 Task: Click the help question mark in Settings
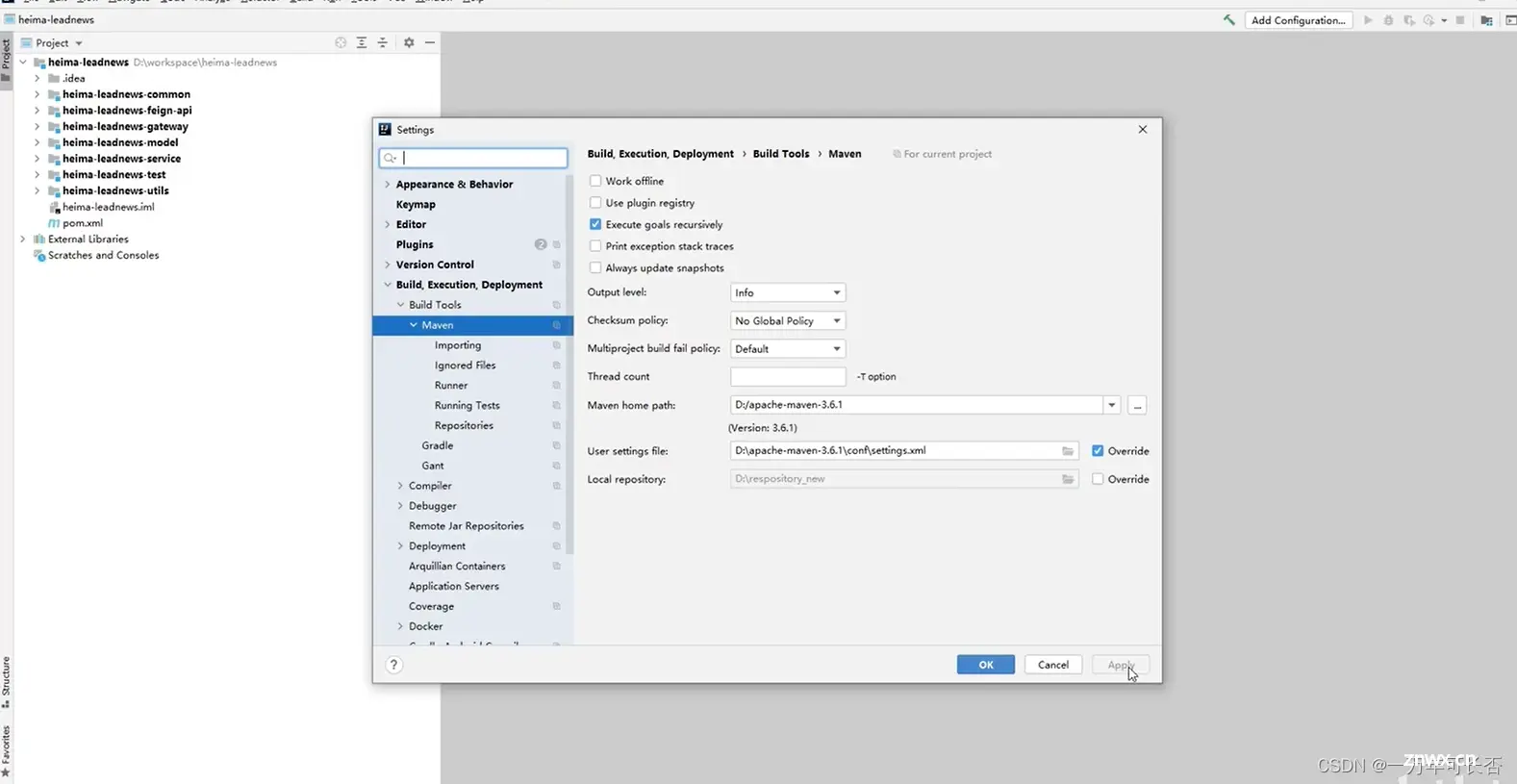pos(393,665)
